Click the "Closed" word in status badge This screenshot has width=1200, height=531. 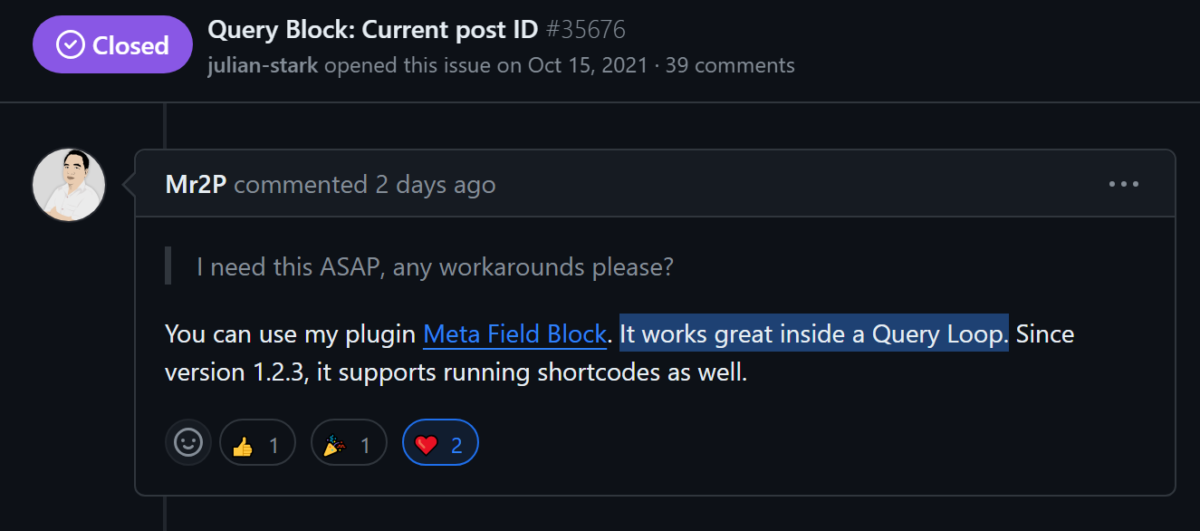coord(130,45)
